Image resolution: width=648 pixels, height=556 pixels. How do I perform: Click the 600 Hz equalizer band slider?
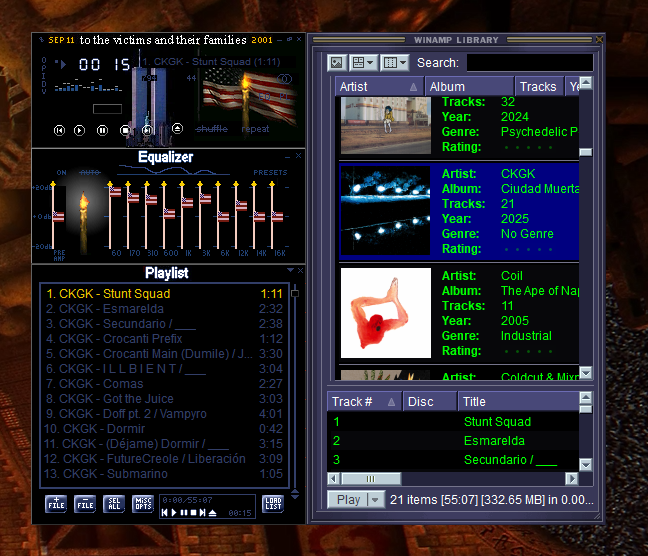point(169,214)
